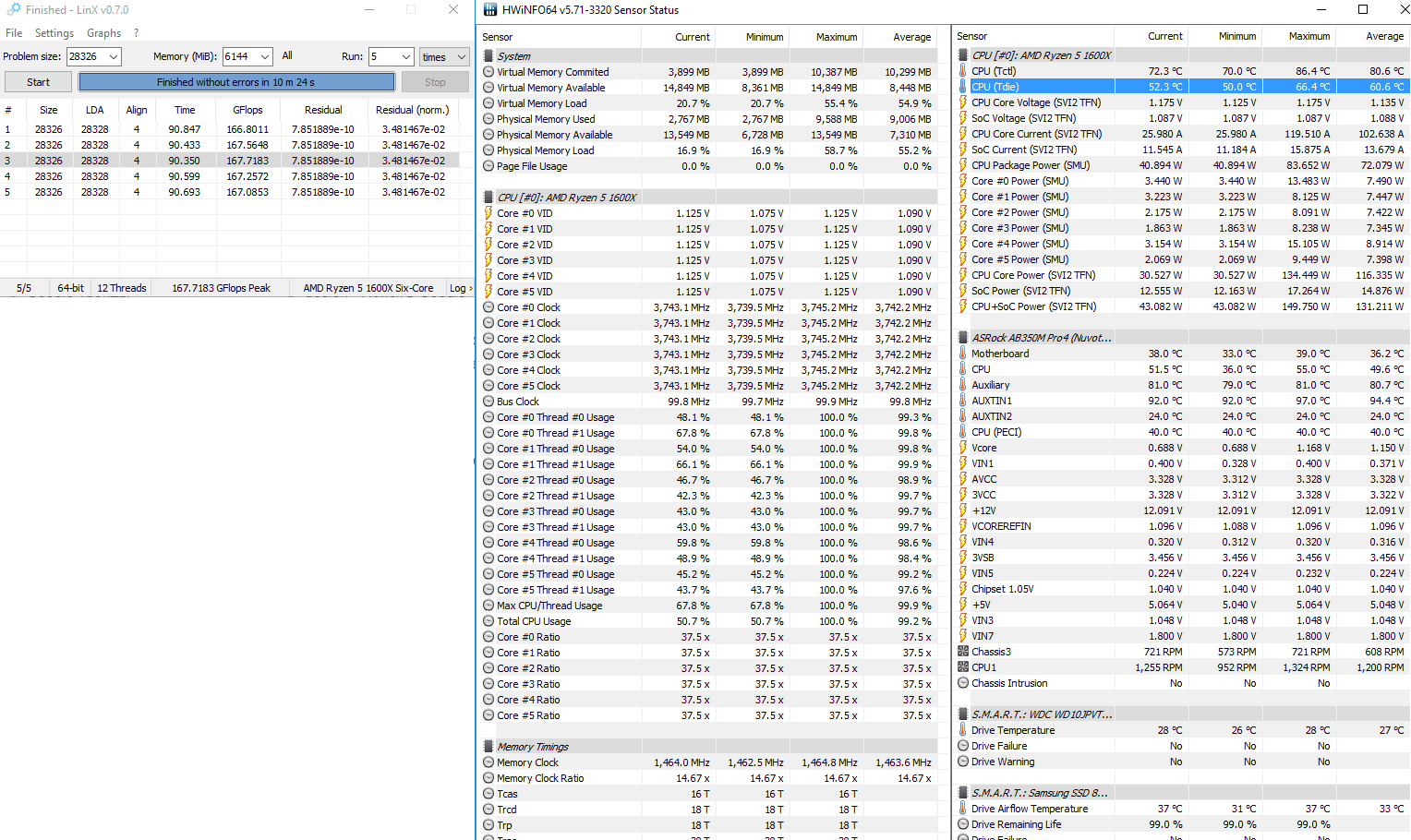Screen dimensions: 1411x840
Task: Click the Vcore voltage lightning icon
Action: pyautogui.click(x=963, y=448)
